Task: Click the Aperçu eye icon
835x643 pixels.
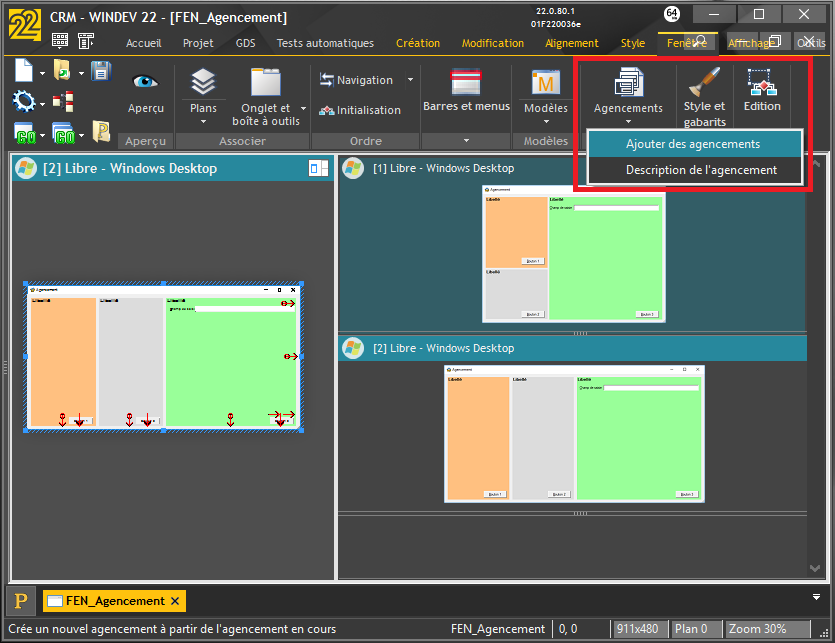Action: [145, 82]
